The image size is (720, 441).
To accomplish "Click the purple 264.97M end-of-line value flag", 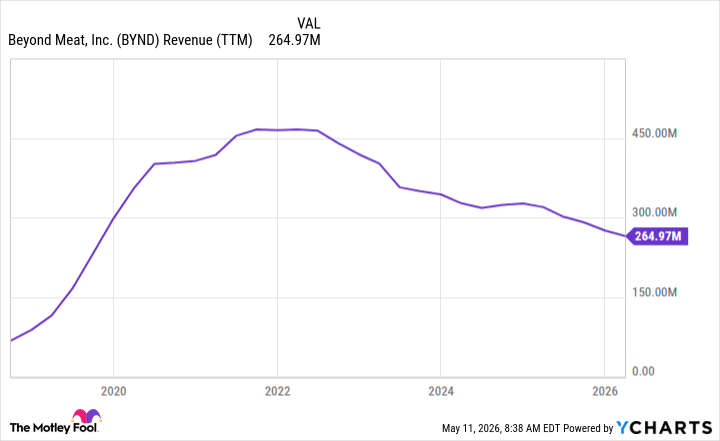I will 657,237.
